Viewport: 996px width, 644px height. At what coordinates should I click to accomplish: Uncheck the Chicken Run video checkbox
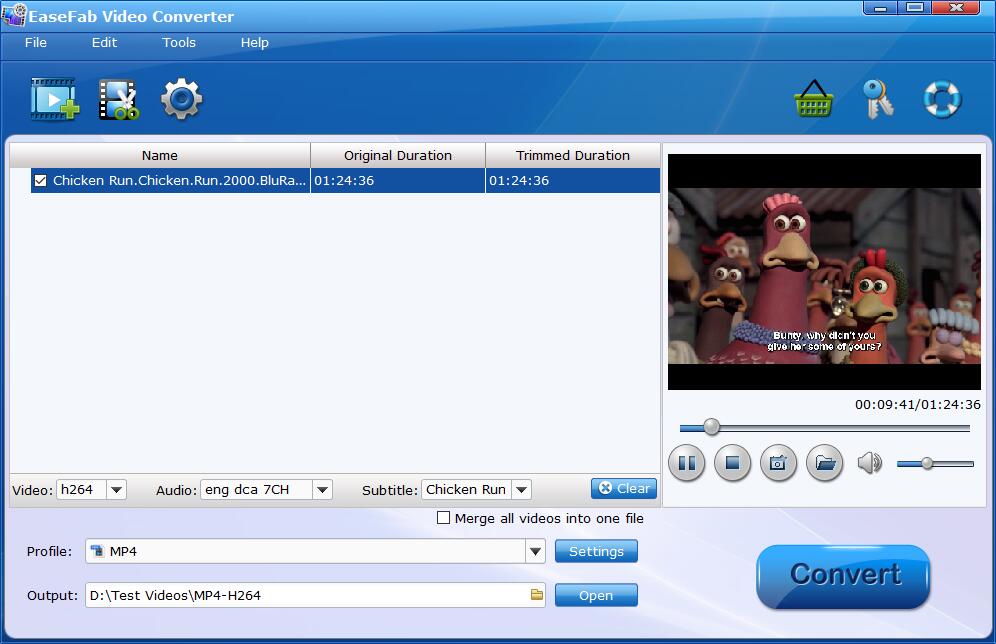pos(41,181)
